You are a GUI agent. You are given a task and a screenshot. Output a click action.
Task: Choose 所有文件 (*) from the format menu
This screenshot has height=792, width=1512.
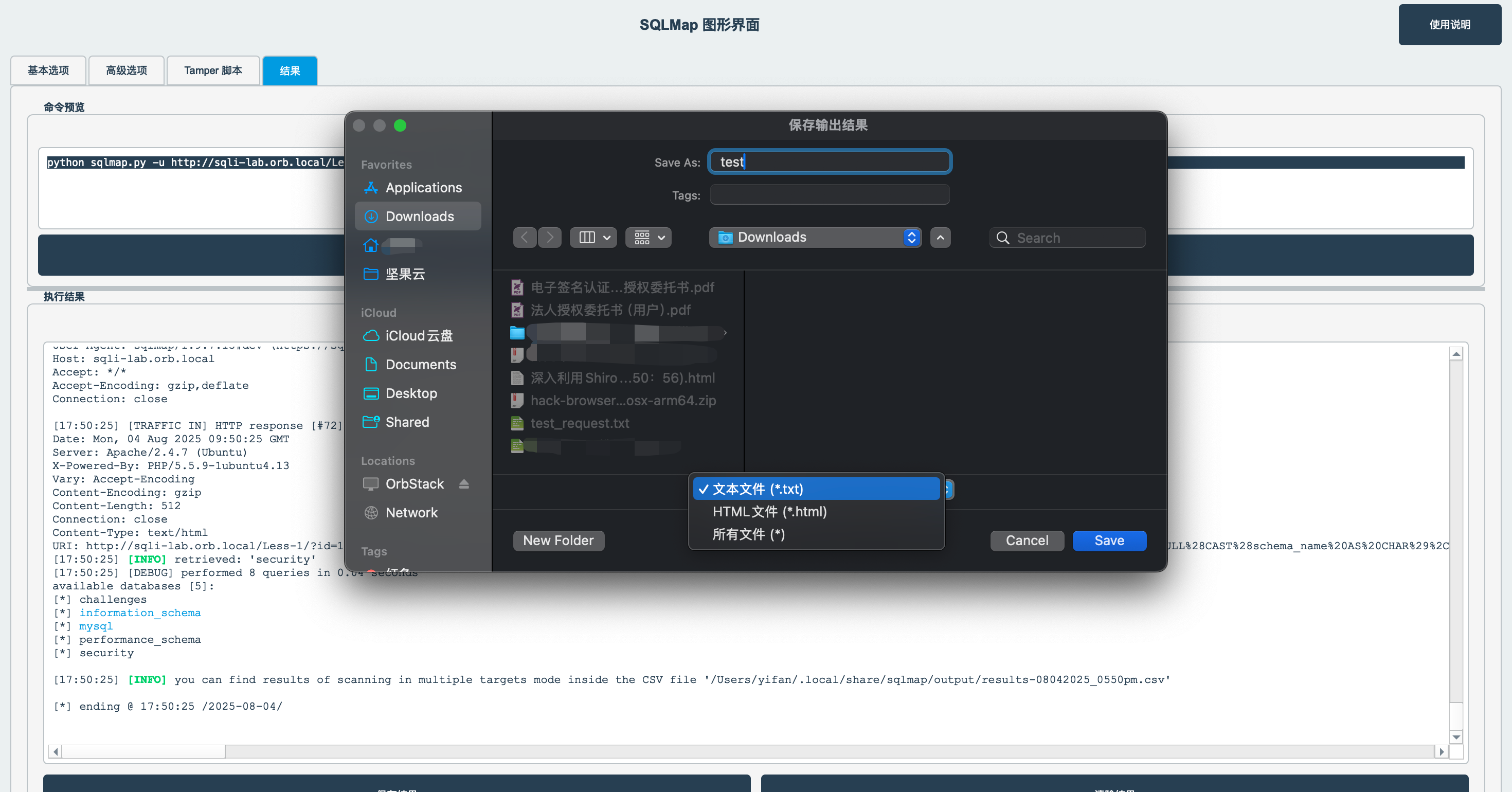pyautogui.click(x=748, y=534)
